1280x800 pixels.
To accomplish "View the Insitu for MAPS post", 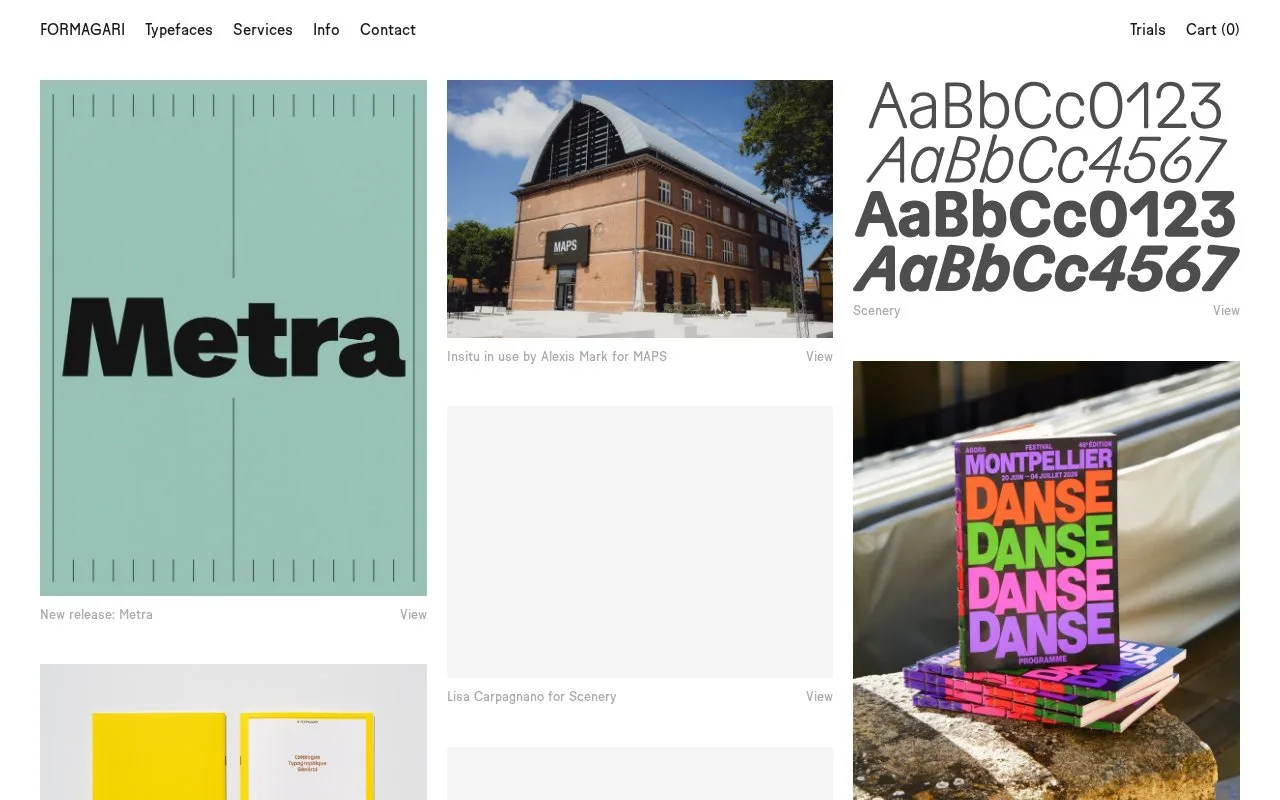I will pyautogui.click(x=819, y=357).
